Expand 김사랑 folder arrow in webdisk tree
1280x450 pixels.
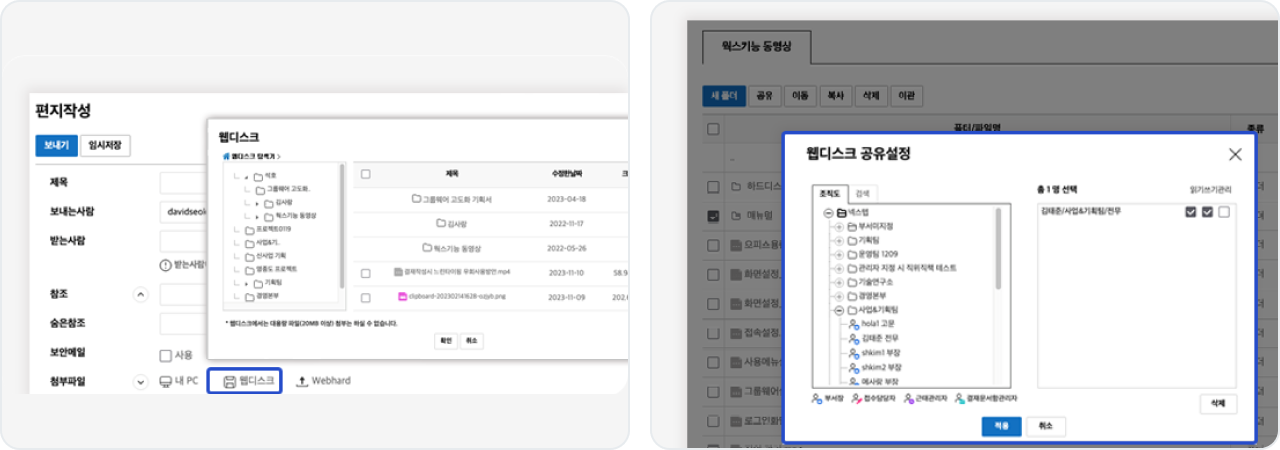(255, 202)
